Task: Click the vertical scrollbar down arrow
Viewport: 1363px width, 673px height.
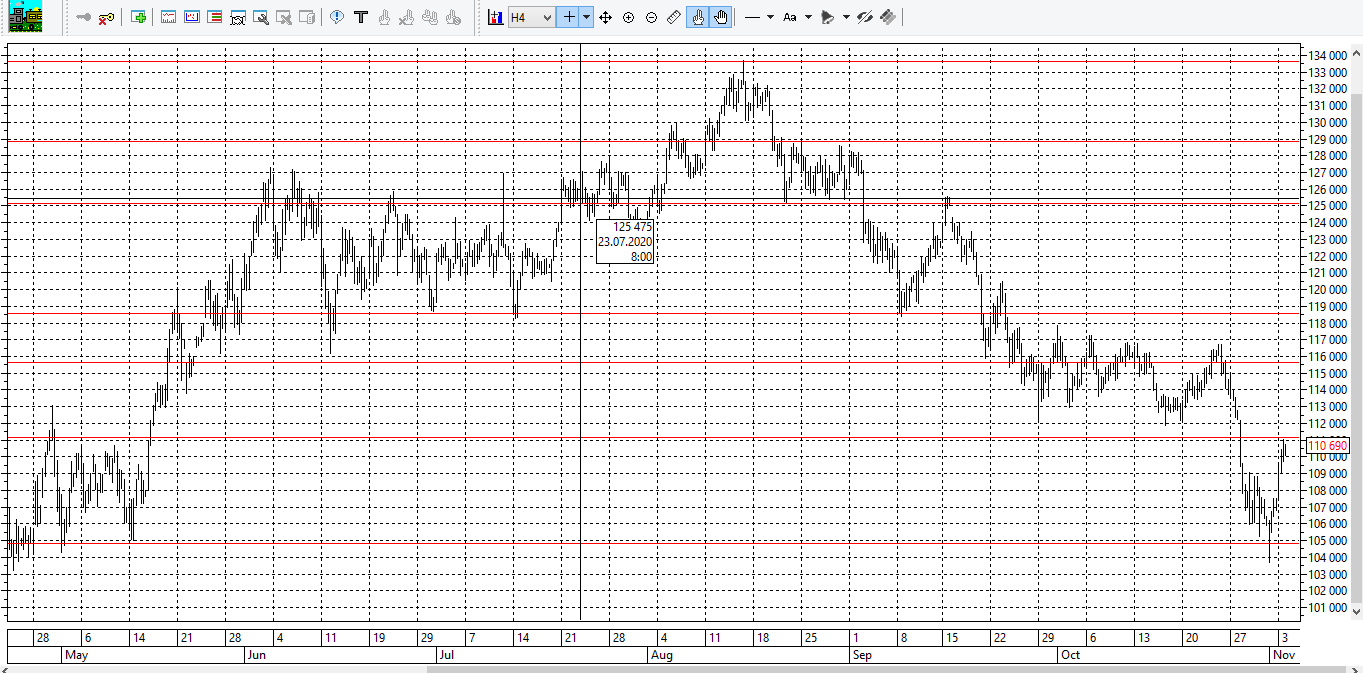Action: [x=1357, y=610]
